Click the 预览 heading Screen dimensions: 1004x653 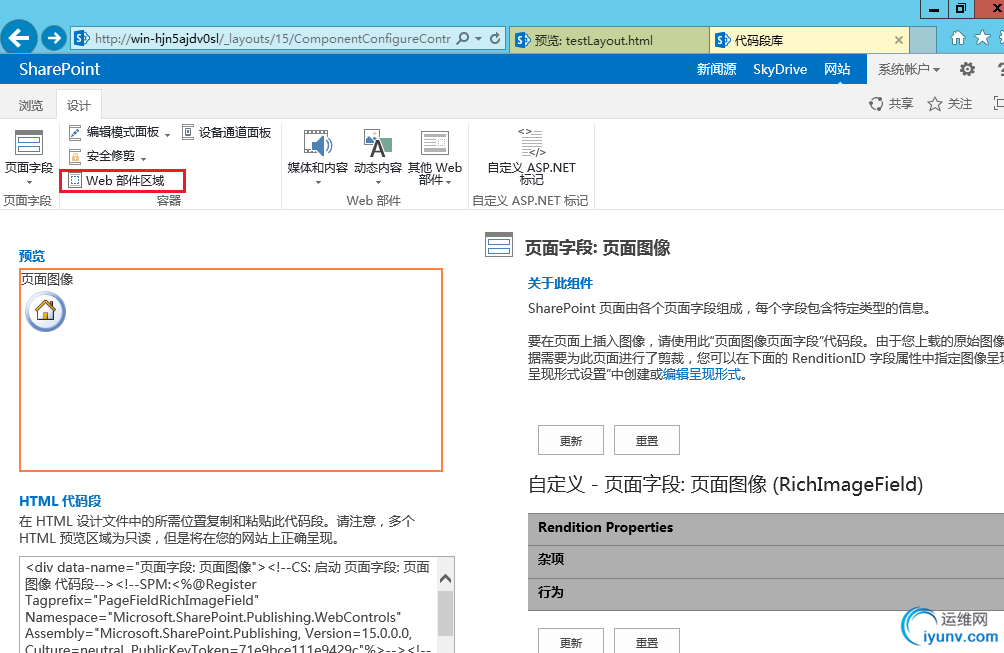(32, 256)
